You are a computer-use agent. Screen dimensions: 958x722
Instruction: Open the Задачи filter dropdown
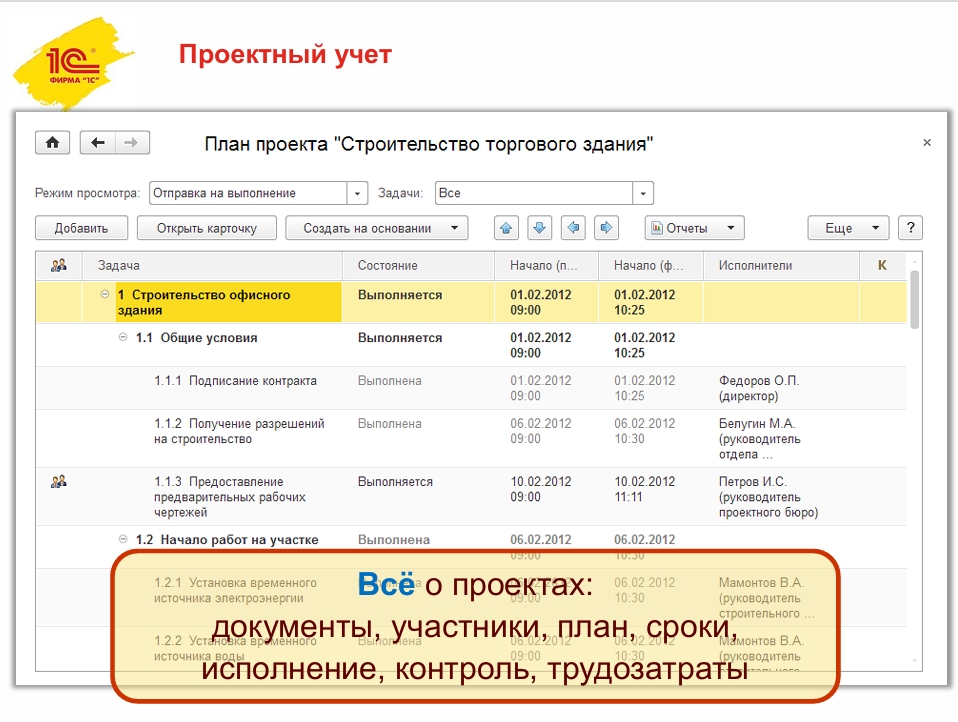coord(643,193)
